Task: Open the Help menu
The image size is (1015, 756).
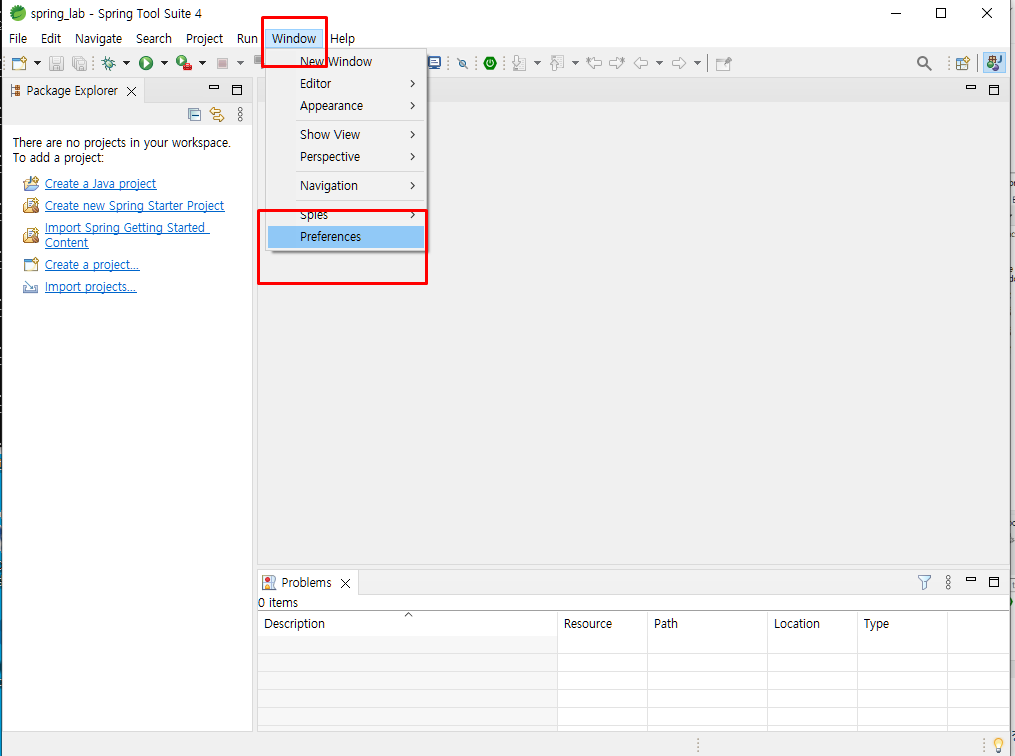Action: [x=342, y=38]
